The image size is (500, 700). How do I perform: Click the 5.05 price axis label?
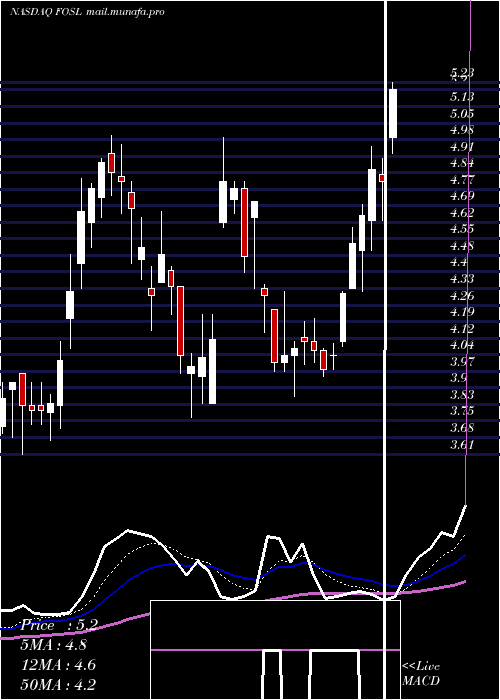pyautogui.click(x=462, y=114)
